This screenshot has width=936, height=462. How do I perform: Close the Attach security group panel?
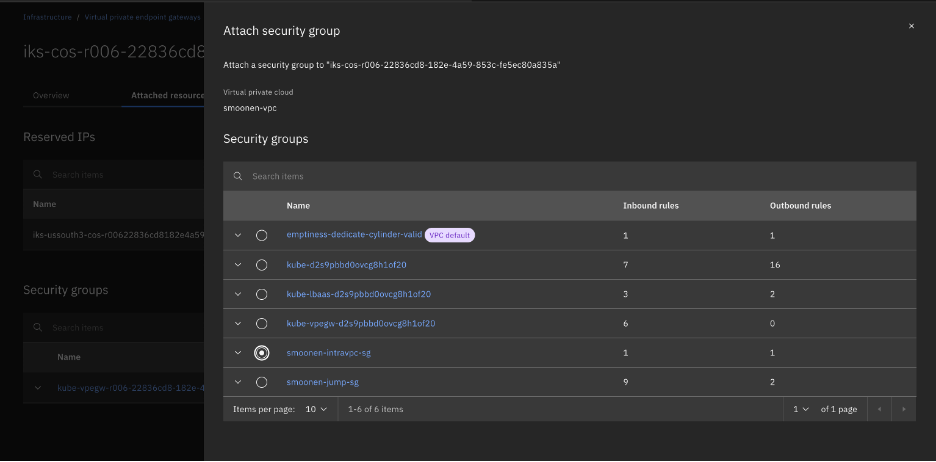[910, 26]
